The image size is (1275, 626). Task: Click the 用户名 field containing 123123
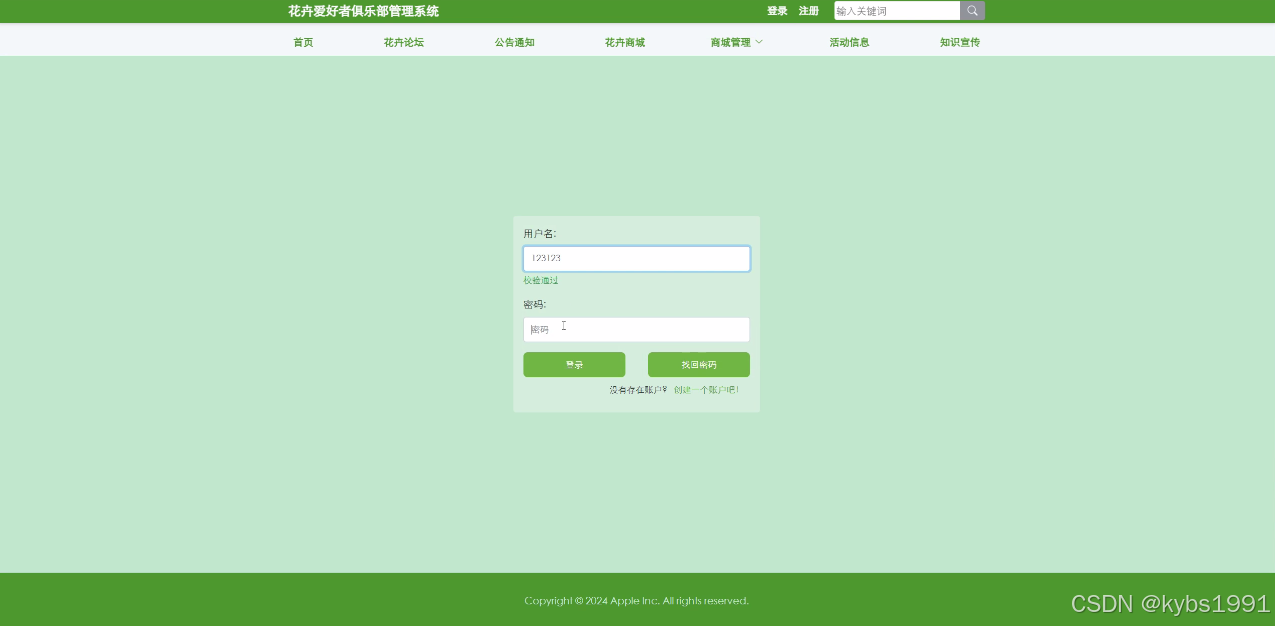pos(636,259)
